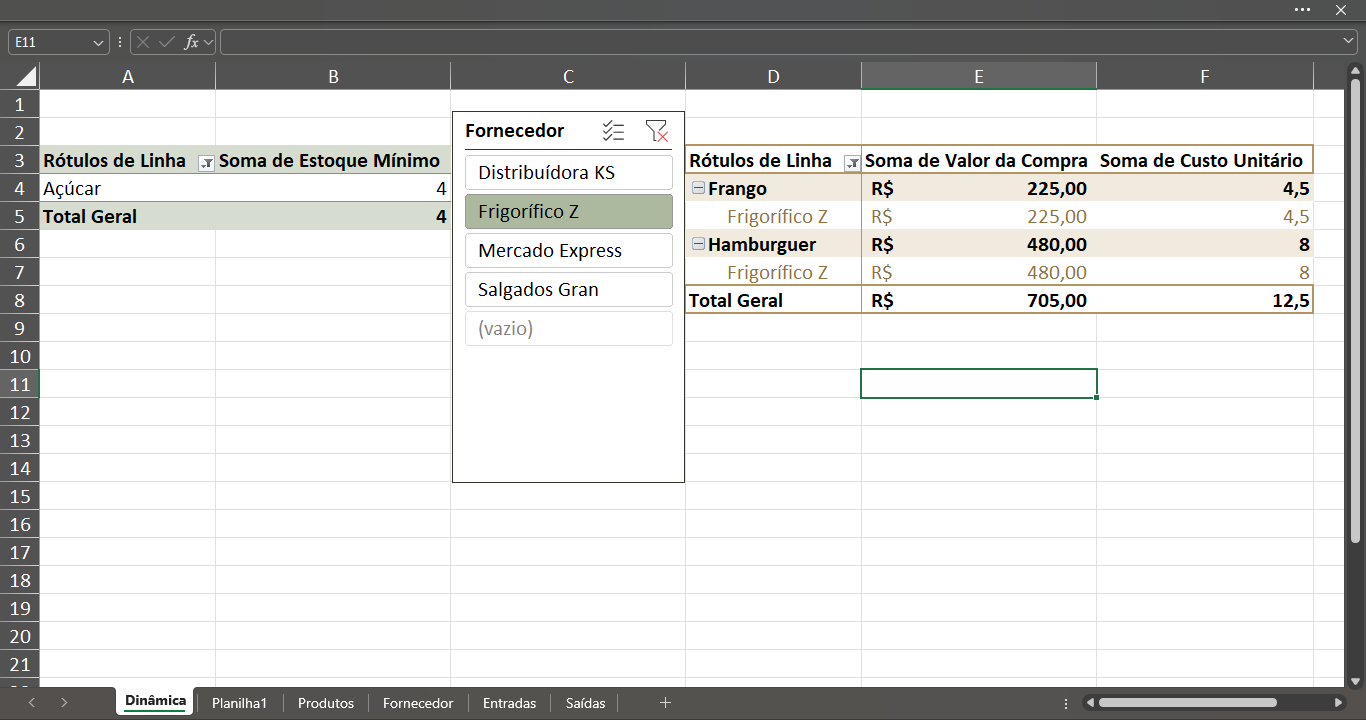Click the cancel entry X icon
This screenshot has width=1366, height=720.
pos(143,42)
